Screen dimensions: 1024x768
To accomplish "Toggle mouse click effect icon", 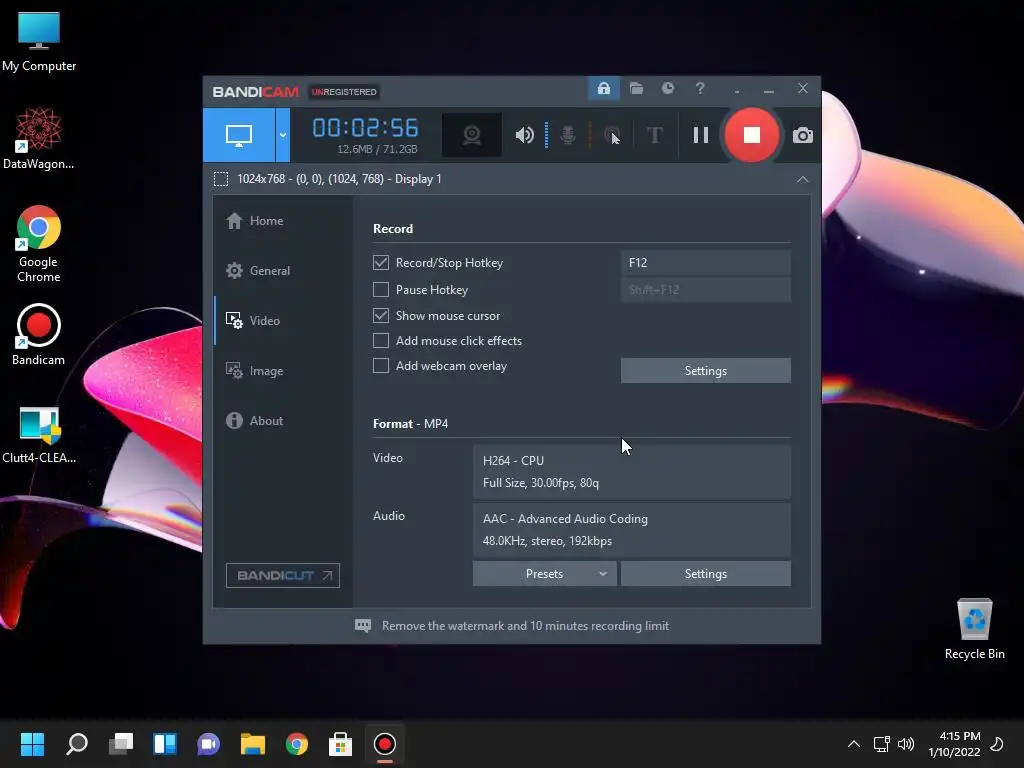I will [x=611, y=135].
